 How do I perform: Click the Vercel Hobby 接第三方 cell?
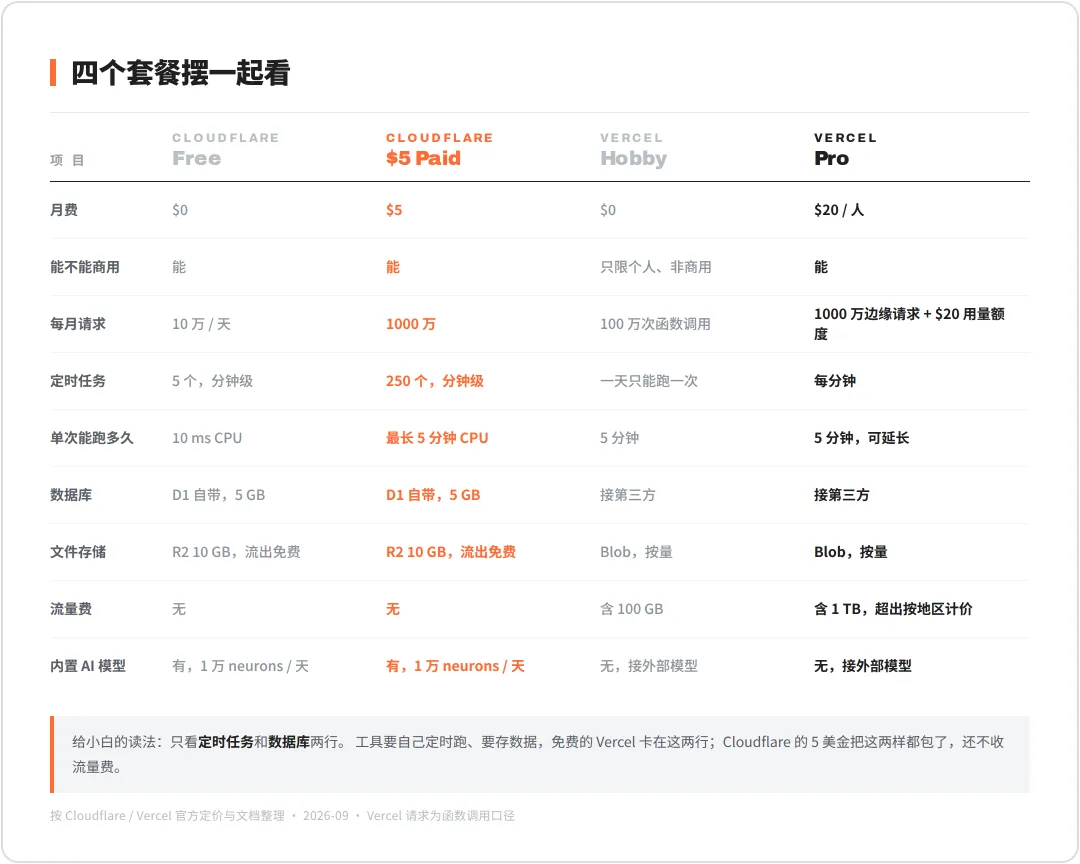627,495
